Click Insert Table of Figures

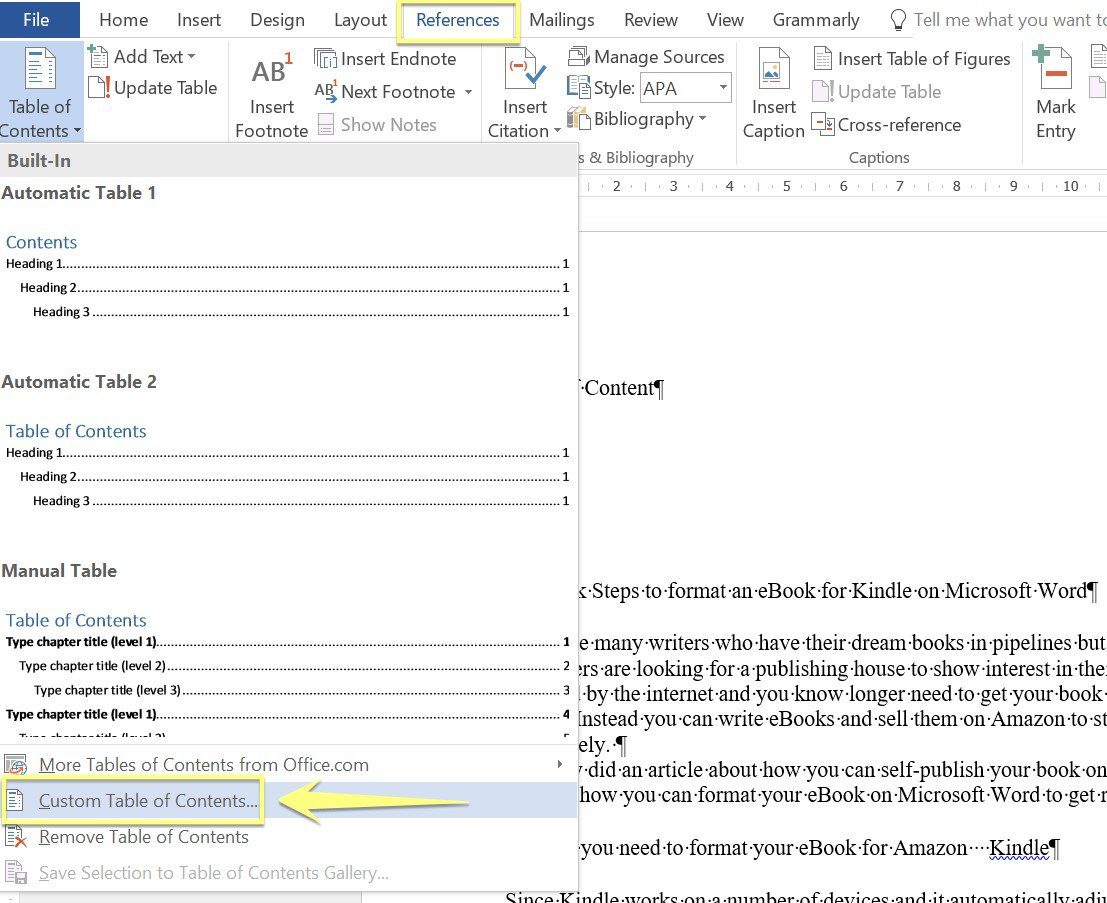coord(911,59)
